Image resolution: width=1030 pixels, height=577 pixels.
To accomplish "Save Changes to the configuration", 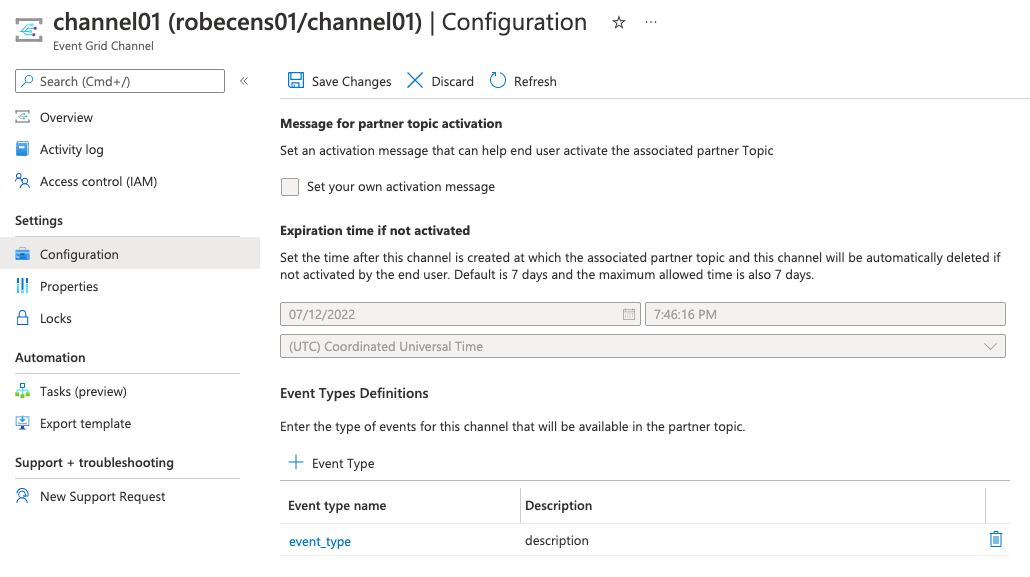I will (x=339, y=81).
